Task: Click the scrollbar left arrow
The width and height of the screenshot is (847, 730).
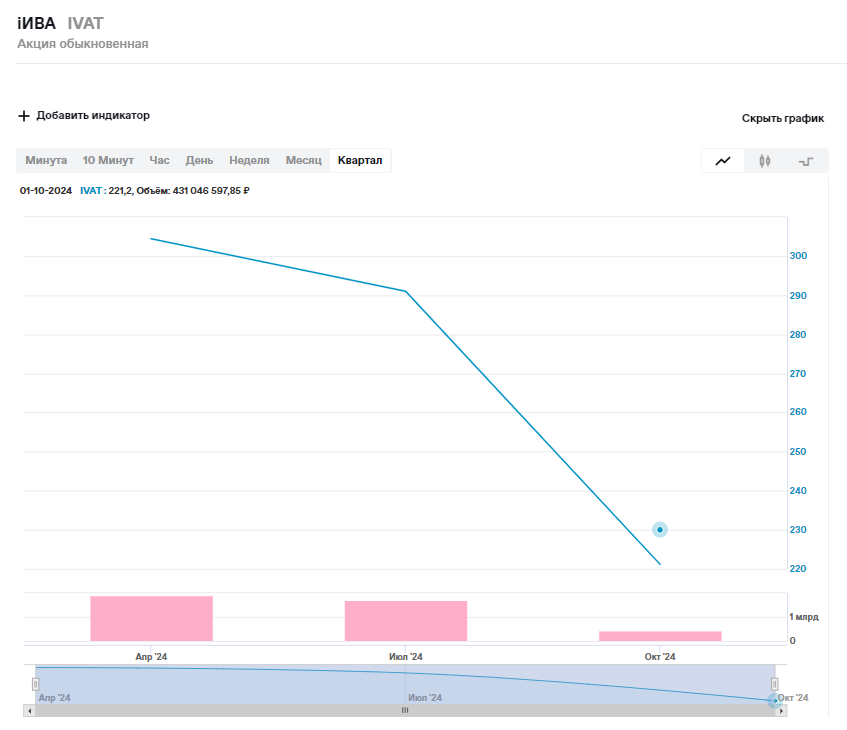Action: [x=29, y=710]
